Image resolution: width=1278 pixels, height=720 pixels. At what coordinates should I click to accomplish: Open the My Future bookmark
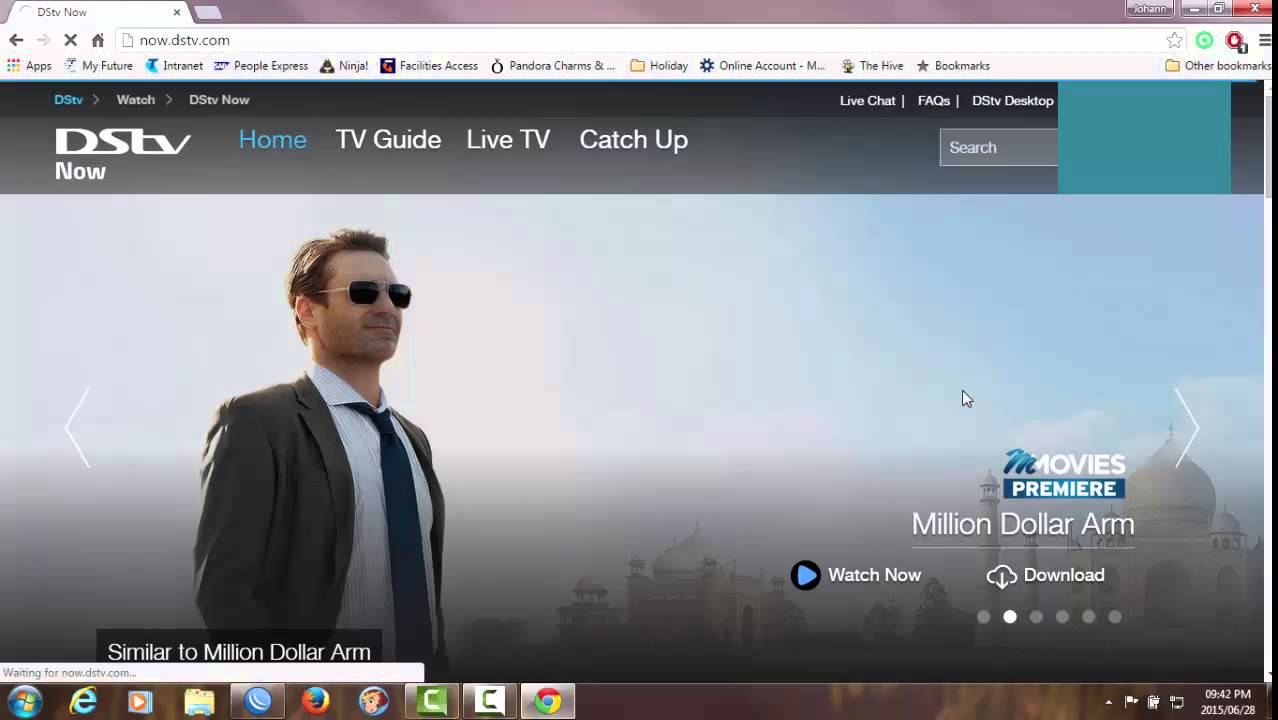[x=98, y=66]
